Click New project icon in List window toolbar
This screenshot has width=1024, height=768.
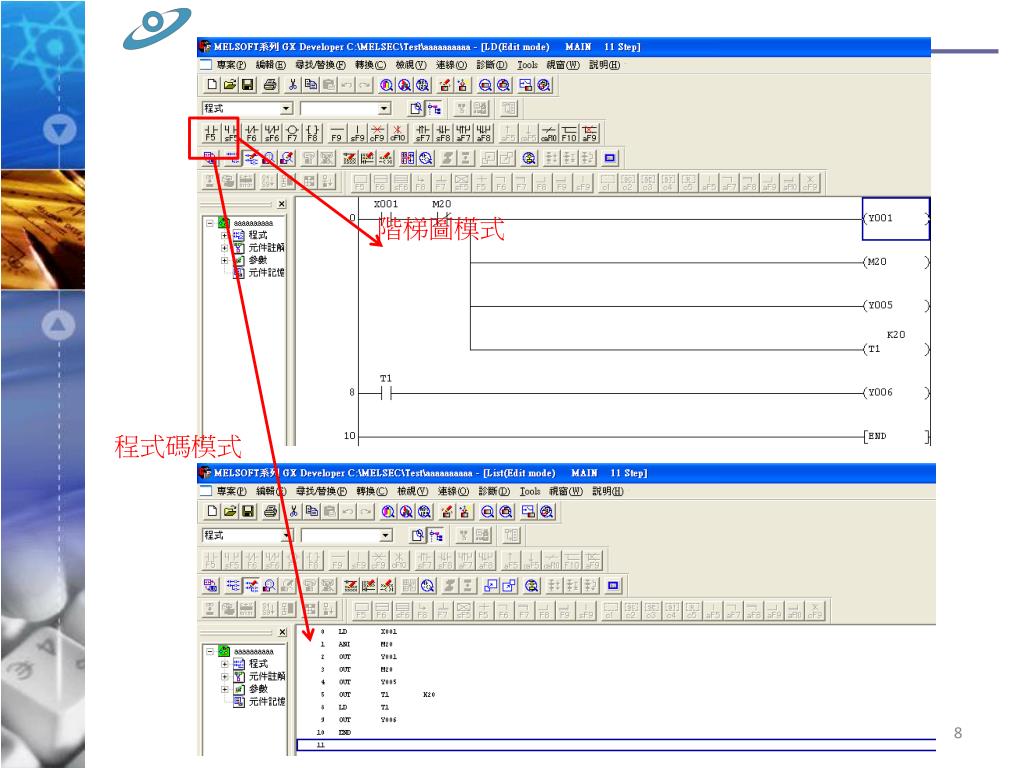[x=212, y=511]
